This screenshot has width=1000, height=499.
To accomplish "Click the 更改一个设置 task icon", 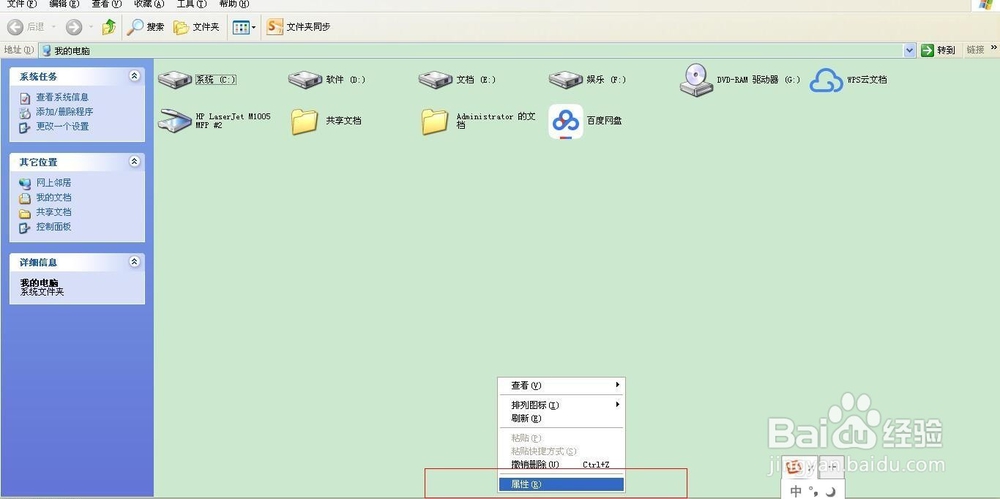I will (25, 127).
